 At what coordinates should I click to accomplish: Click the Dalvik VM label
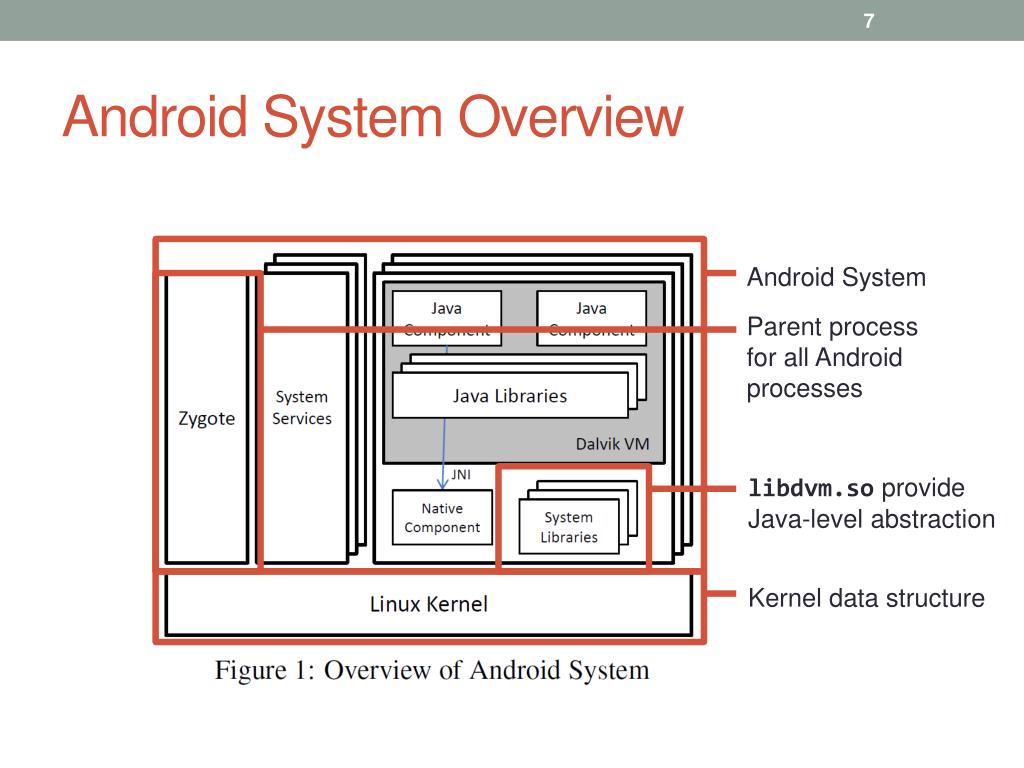coord(612,444)
